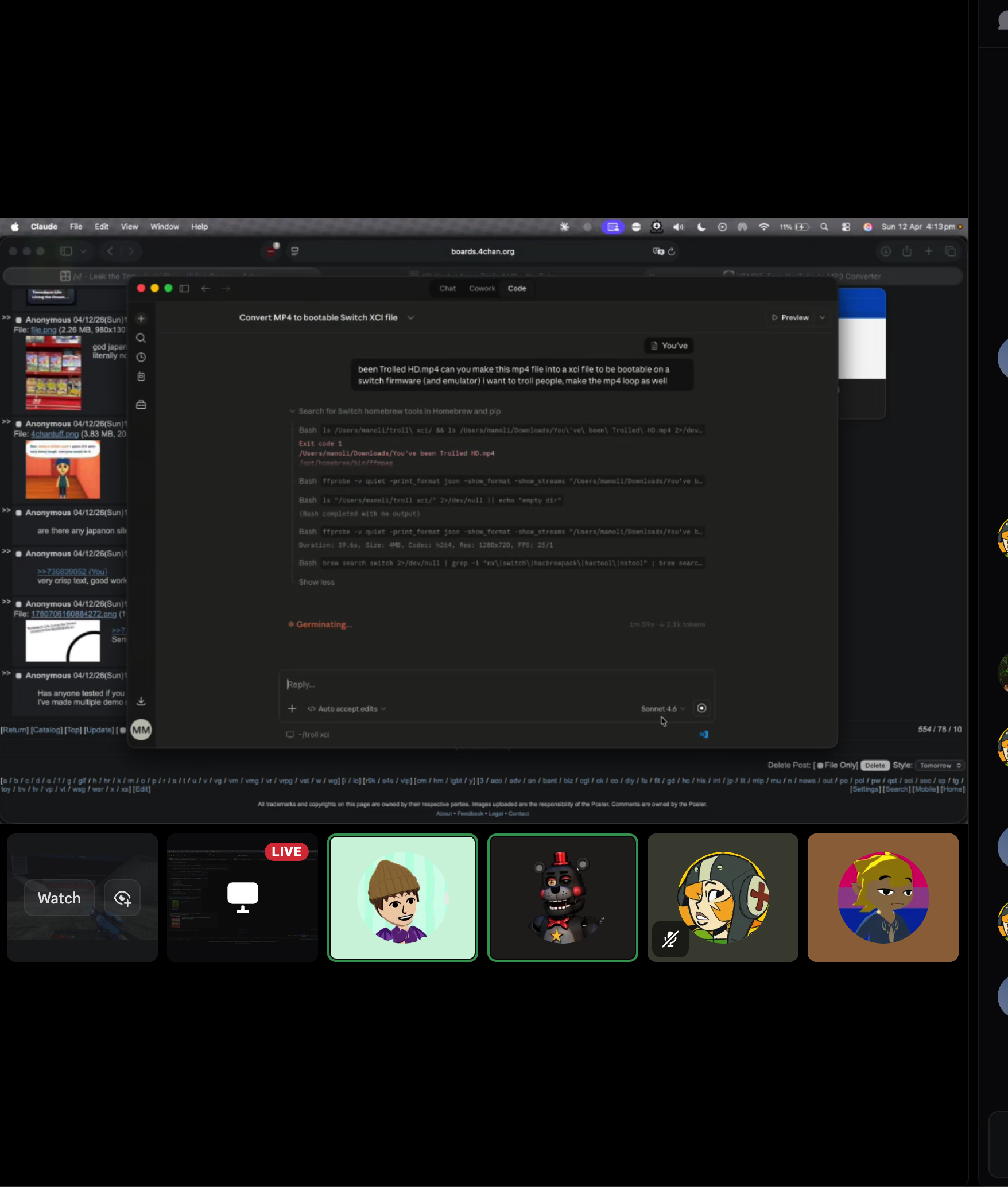The image size is (1008, 1187).
Task: Follow the >>736839052 (You) quote link
Action: coord(72,572)
